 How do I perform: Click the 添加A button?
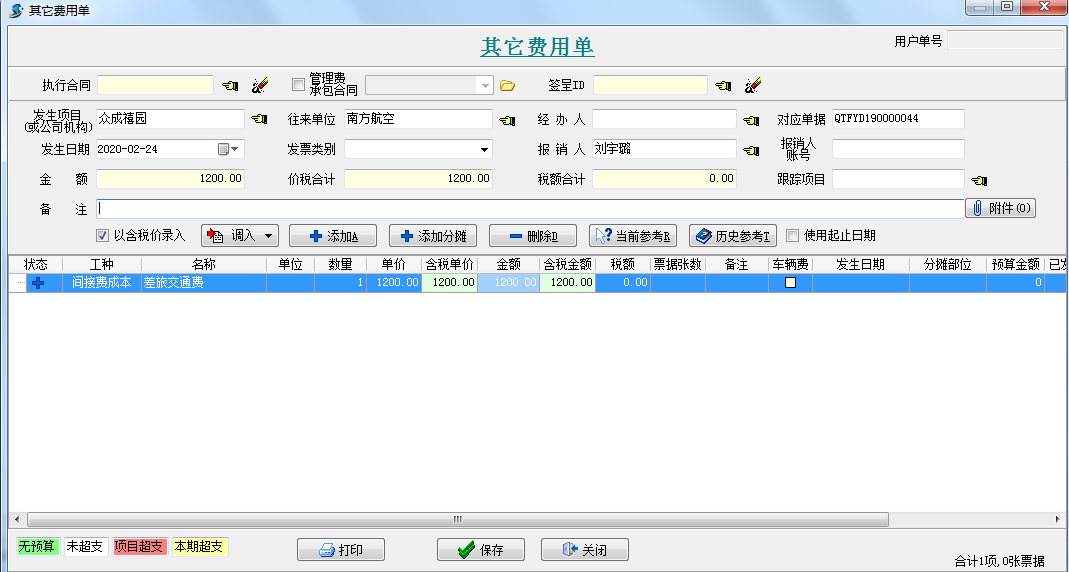pyautogui.click(x=333, y=236)
